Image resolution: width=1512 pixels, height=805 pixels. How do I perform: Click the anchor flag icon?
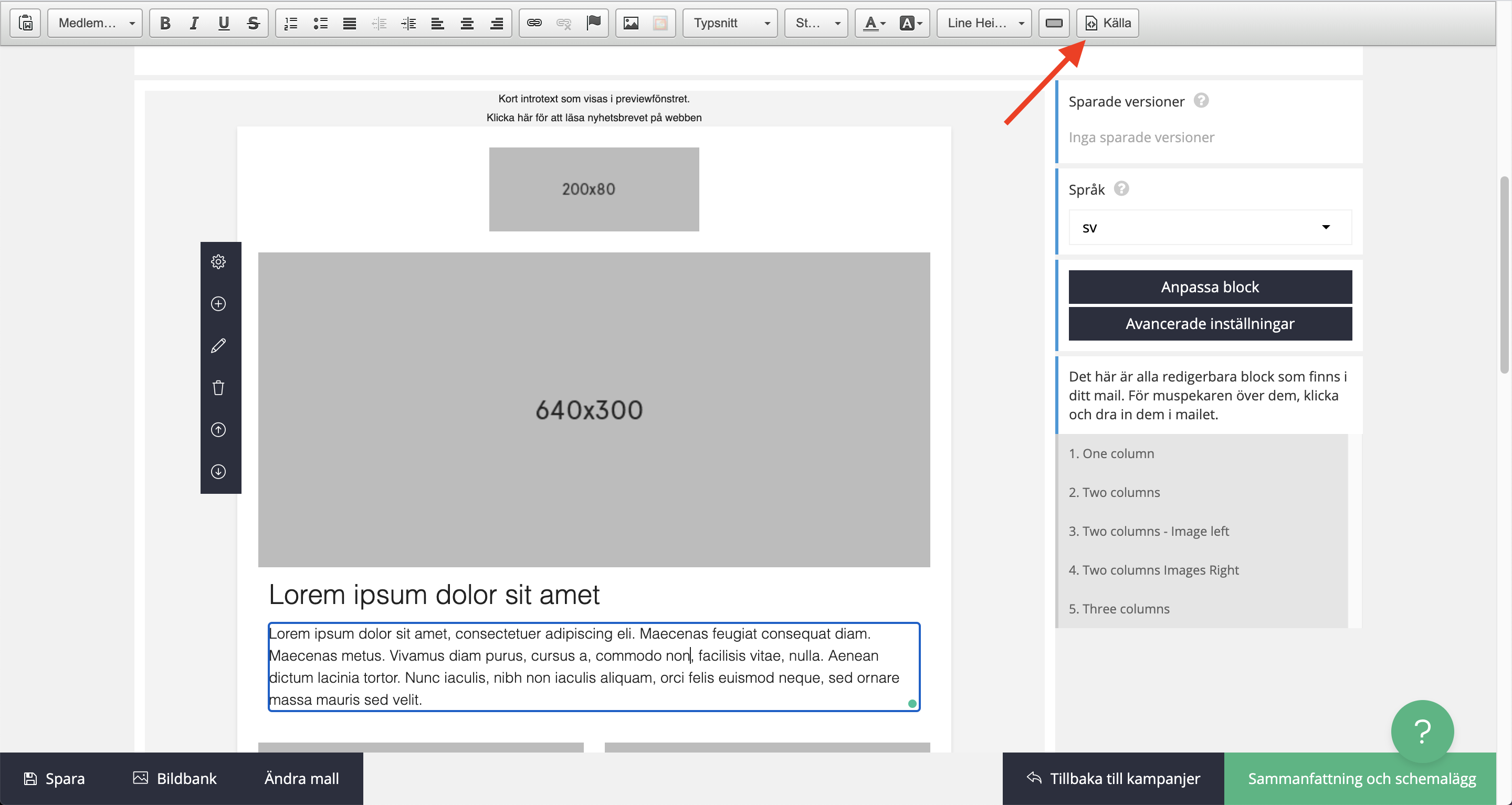pyautogui.click(x=593, y=23)
